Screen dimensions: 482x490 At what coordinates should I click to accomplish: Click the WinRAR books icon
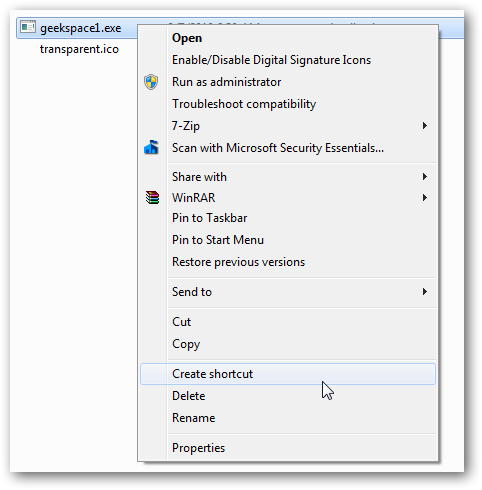tap(152, 197)
